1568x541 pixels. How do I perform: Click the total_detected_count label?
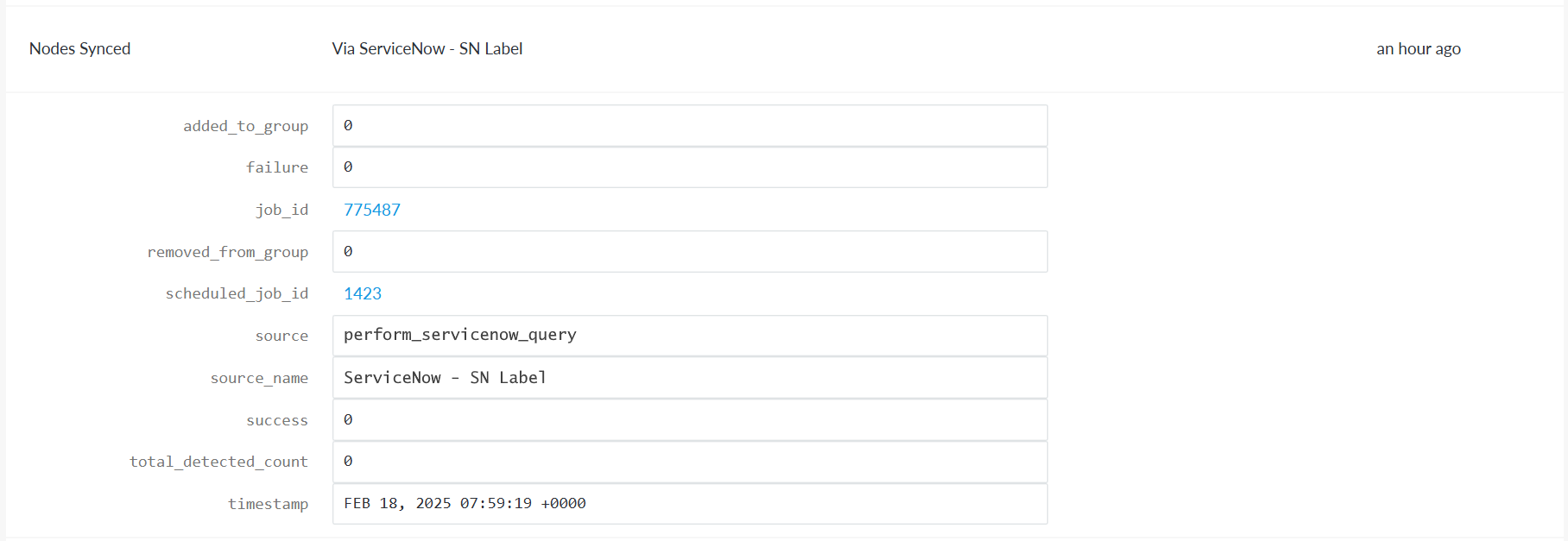point(218,462)
